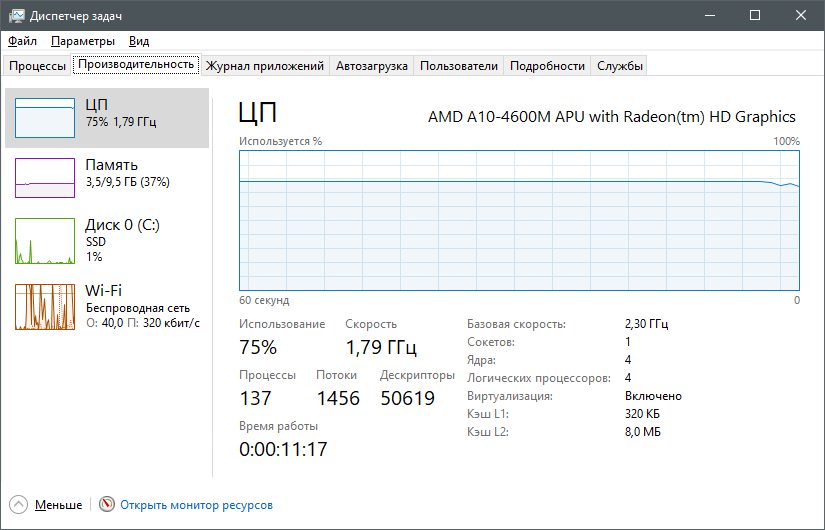Switch to the Процессы tab
The width and height of the screenshot is (825, 530).
37,66
